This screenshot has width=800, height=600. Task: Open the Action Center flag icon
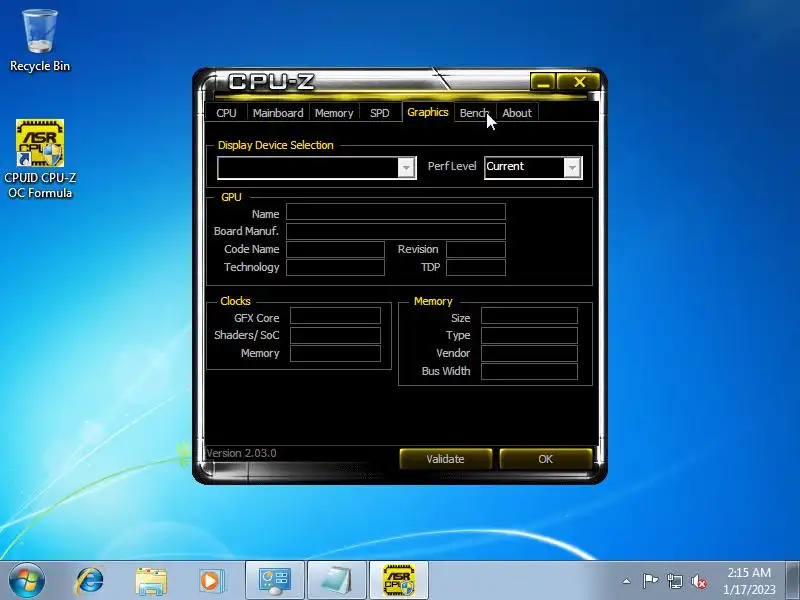tap(650, 581)
